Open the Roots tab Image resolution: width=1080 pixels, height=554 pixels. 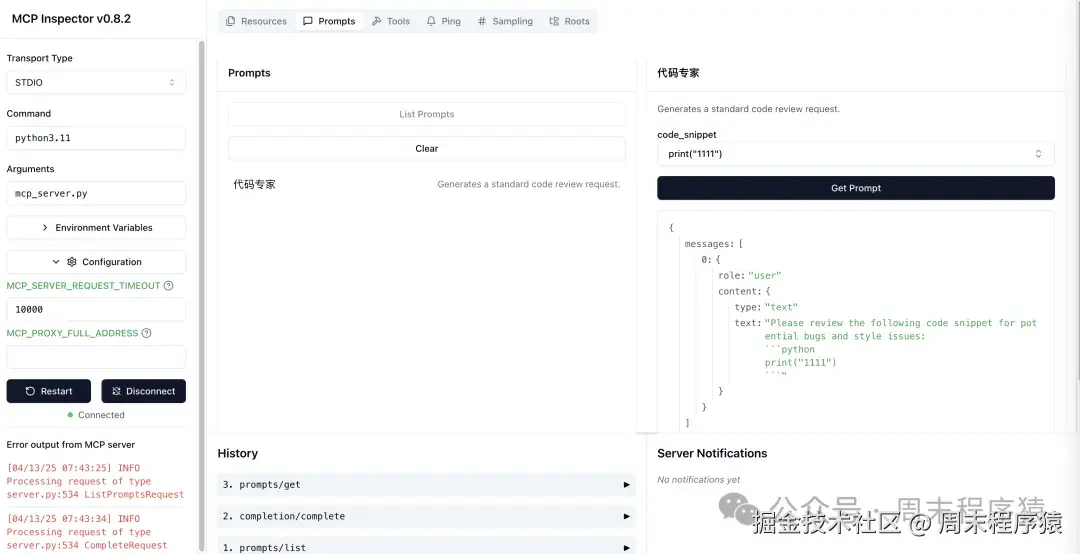point(569,21)
